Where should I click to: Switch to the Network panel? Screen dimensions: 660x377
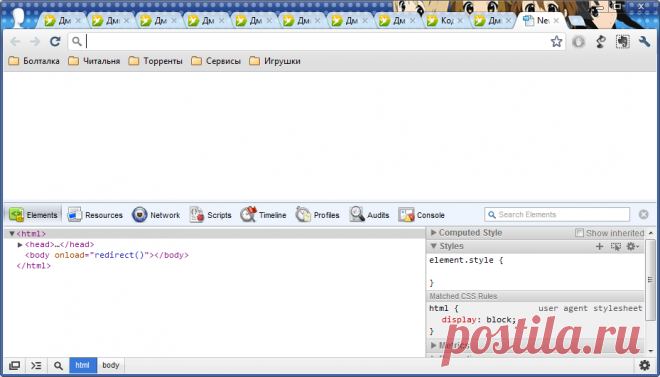[x=156, y=215]
